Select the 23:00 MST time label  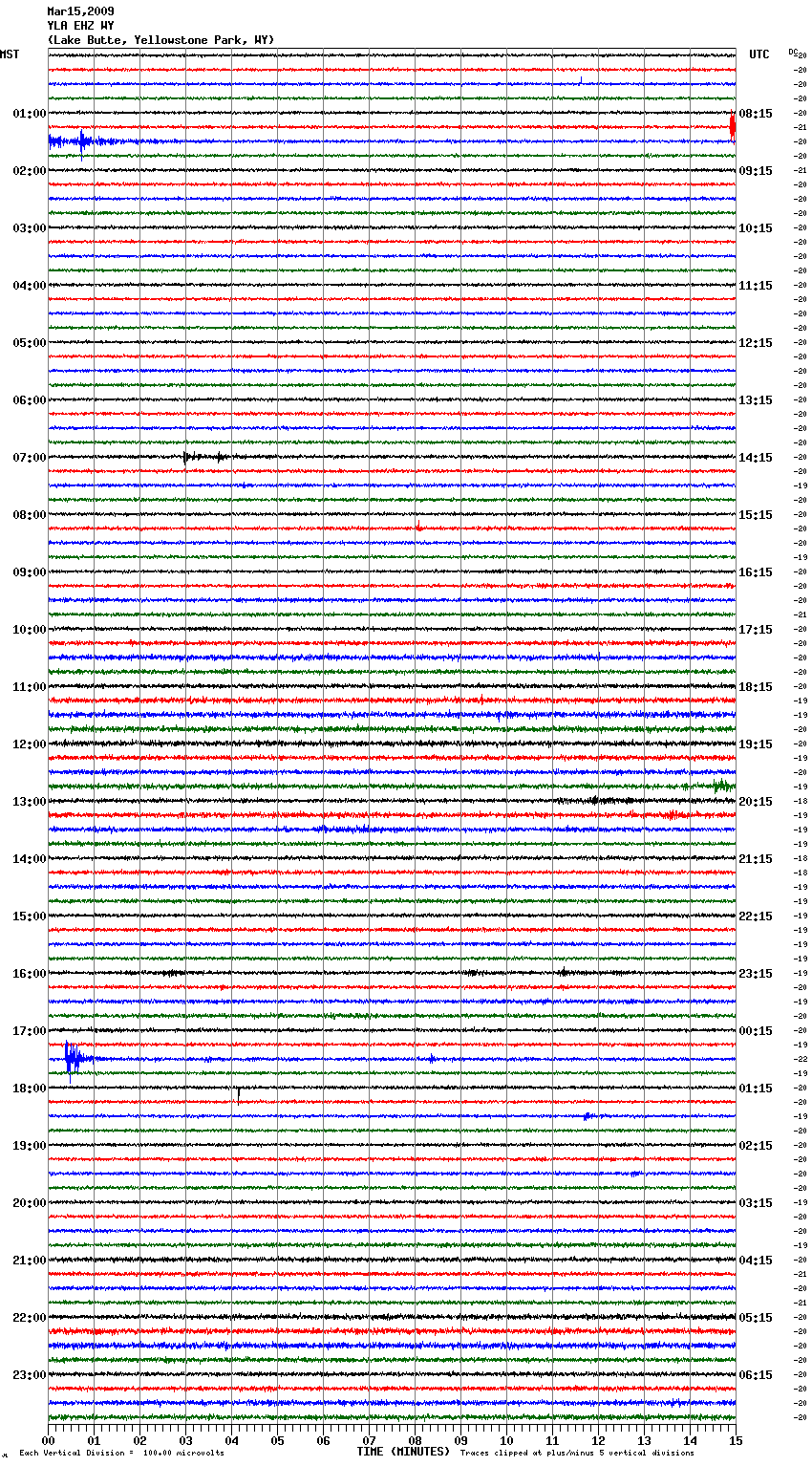coord(30,1375)
